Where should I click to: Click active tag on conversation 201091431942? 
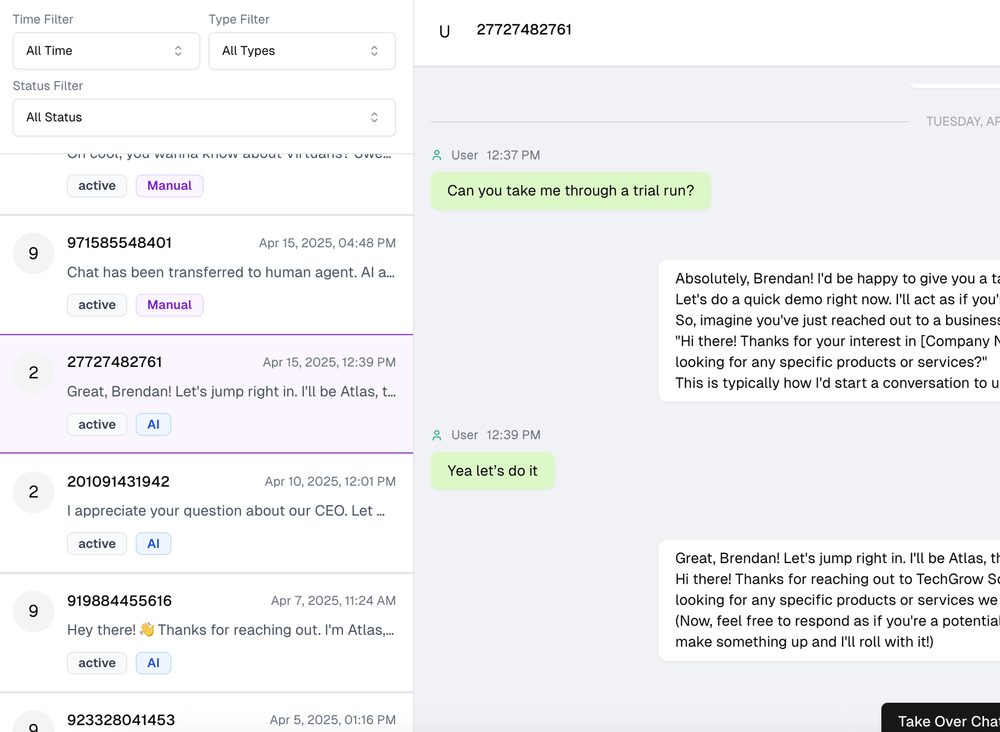point(97,544)
